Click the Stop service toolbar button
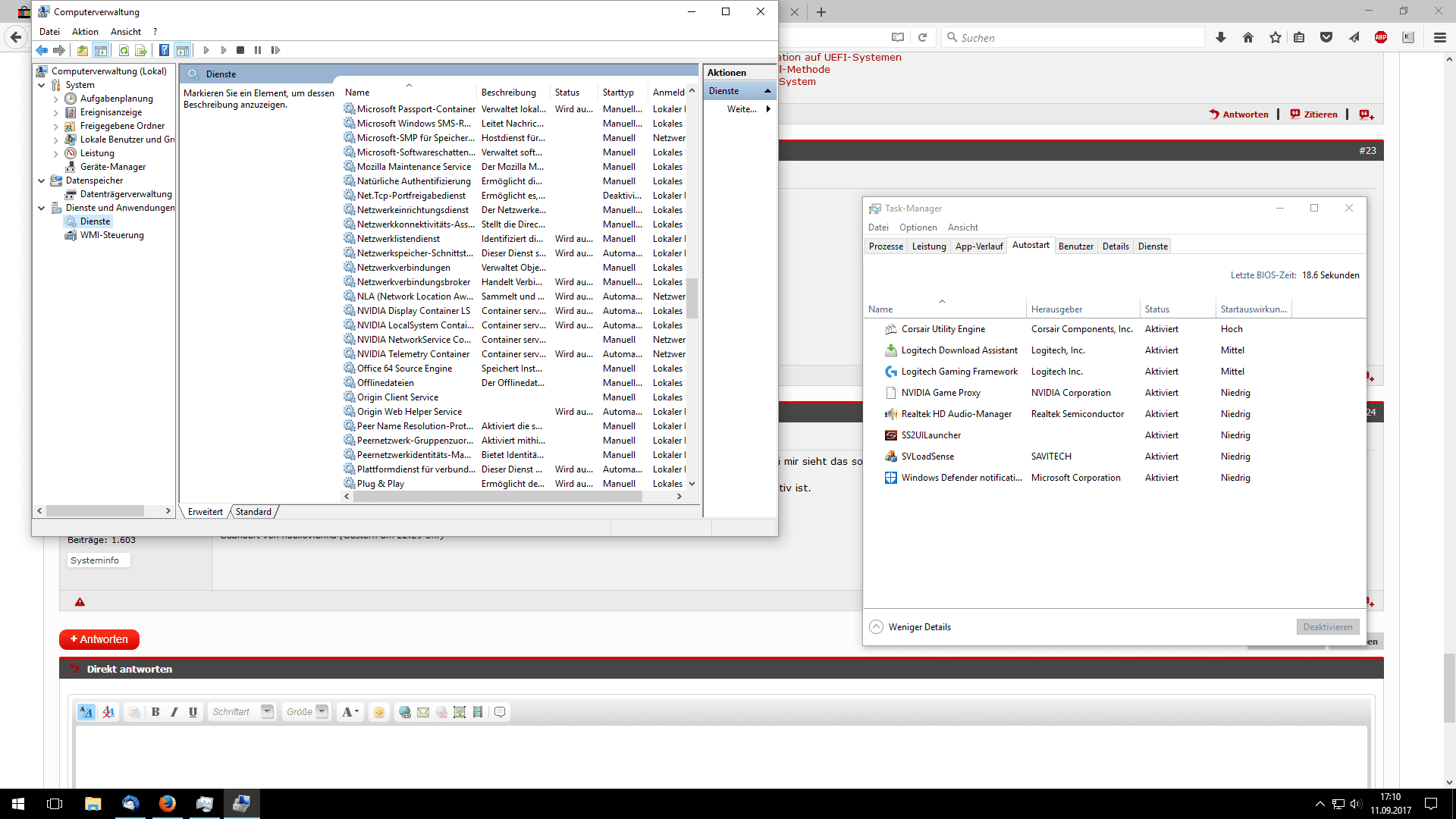The height and width of the screenshot is (819, 1456). point(240,50)
